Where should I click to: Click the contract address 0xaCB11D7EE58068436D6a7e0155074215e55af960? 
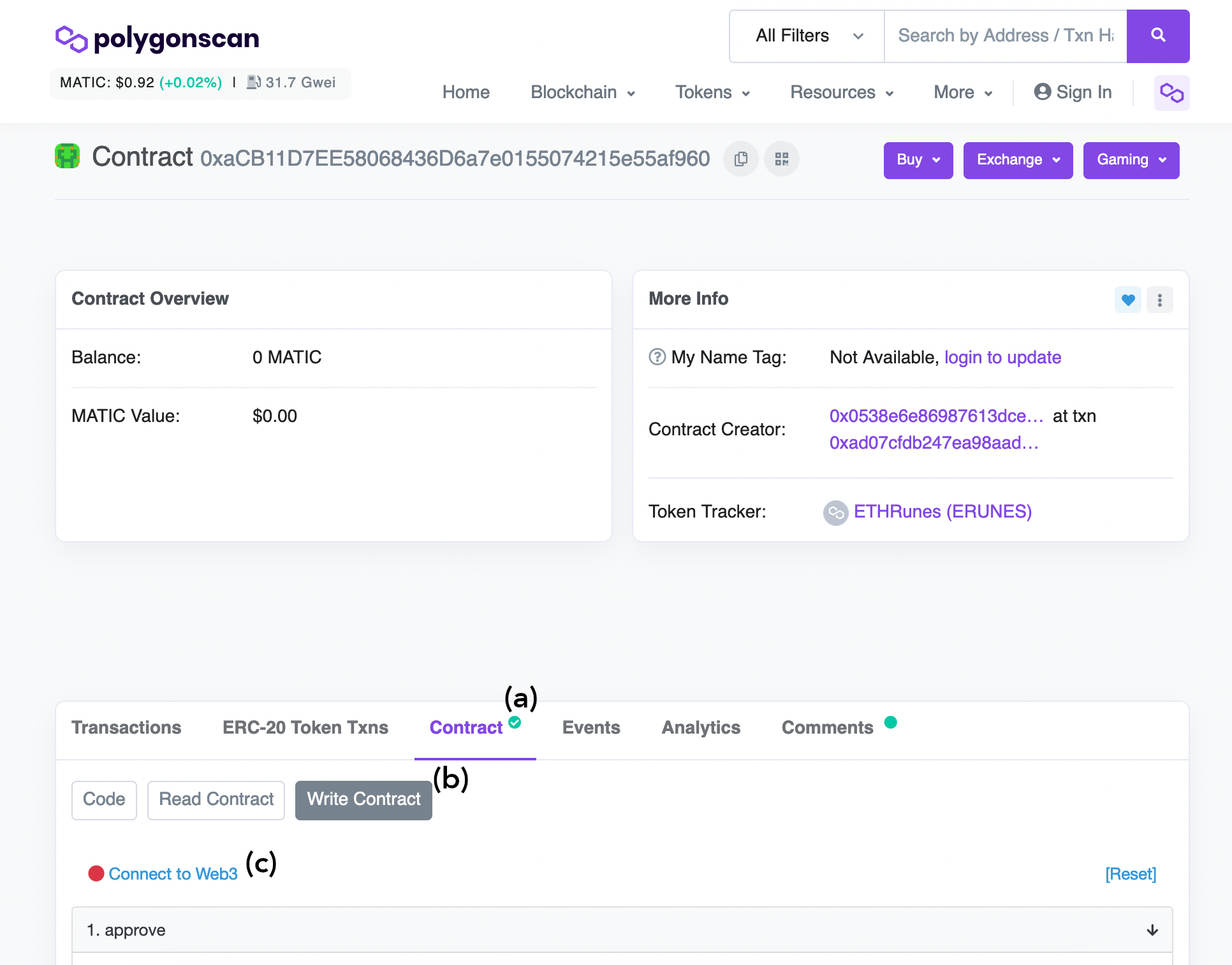(x=455, y=159)
